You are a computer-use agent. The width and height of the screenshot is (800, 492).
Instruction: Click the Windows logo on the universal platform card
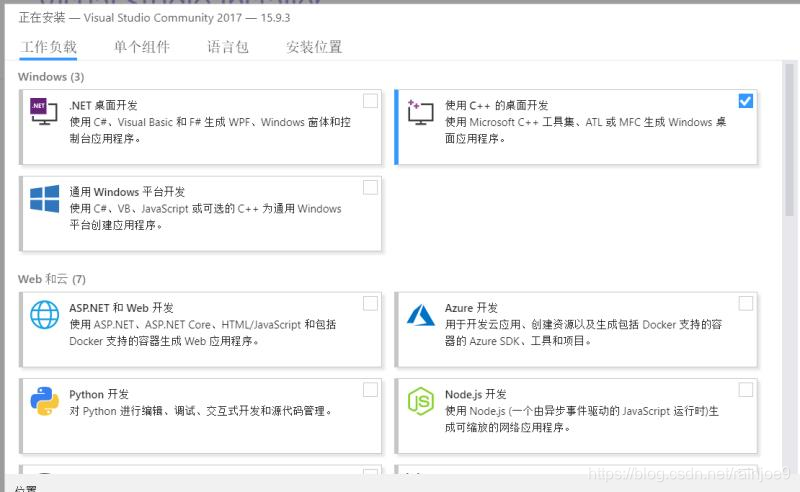pyautogui.click(x=44, y=199)
